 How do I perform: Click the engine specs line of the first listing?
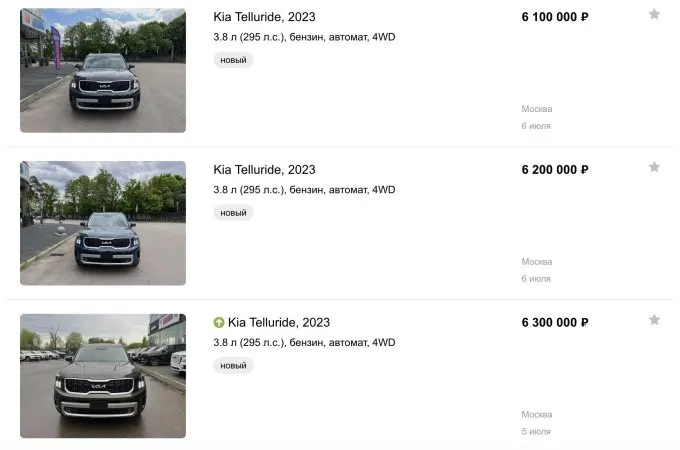(304, 37)
